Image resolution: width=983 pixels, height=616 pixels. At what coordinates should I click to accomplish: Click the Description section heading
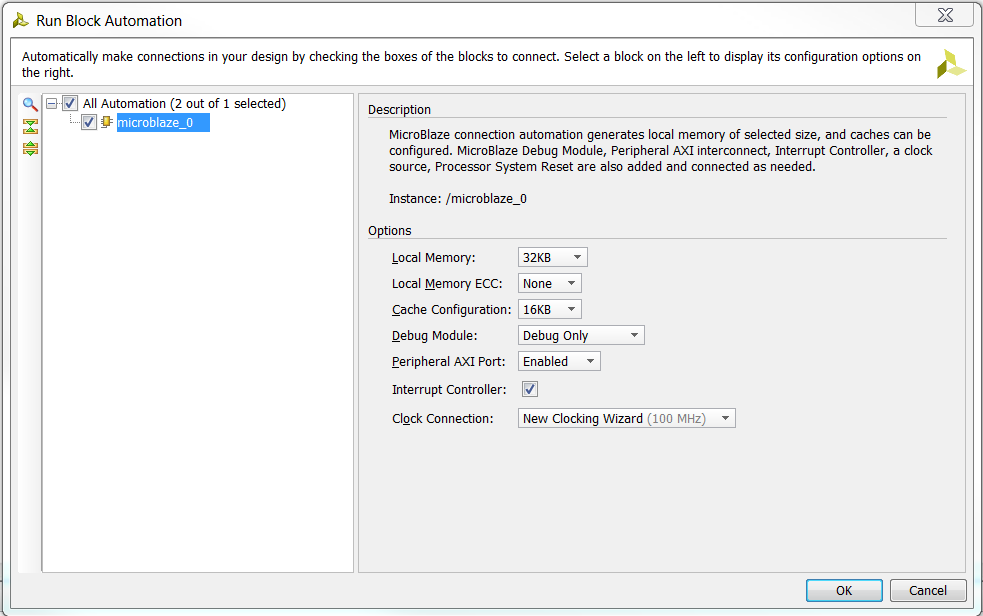coord(399,110)
